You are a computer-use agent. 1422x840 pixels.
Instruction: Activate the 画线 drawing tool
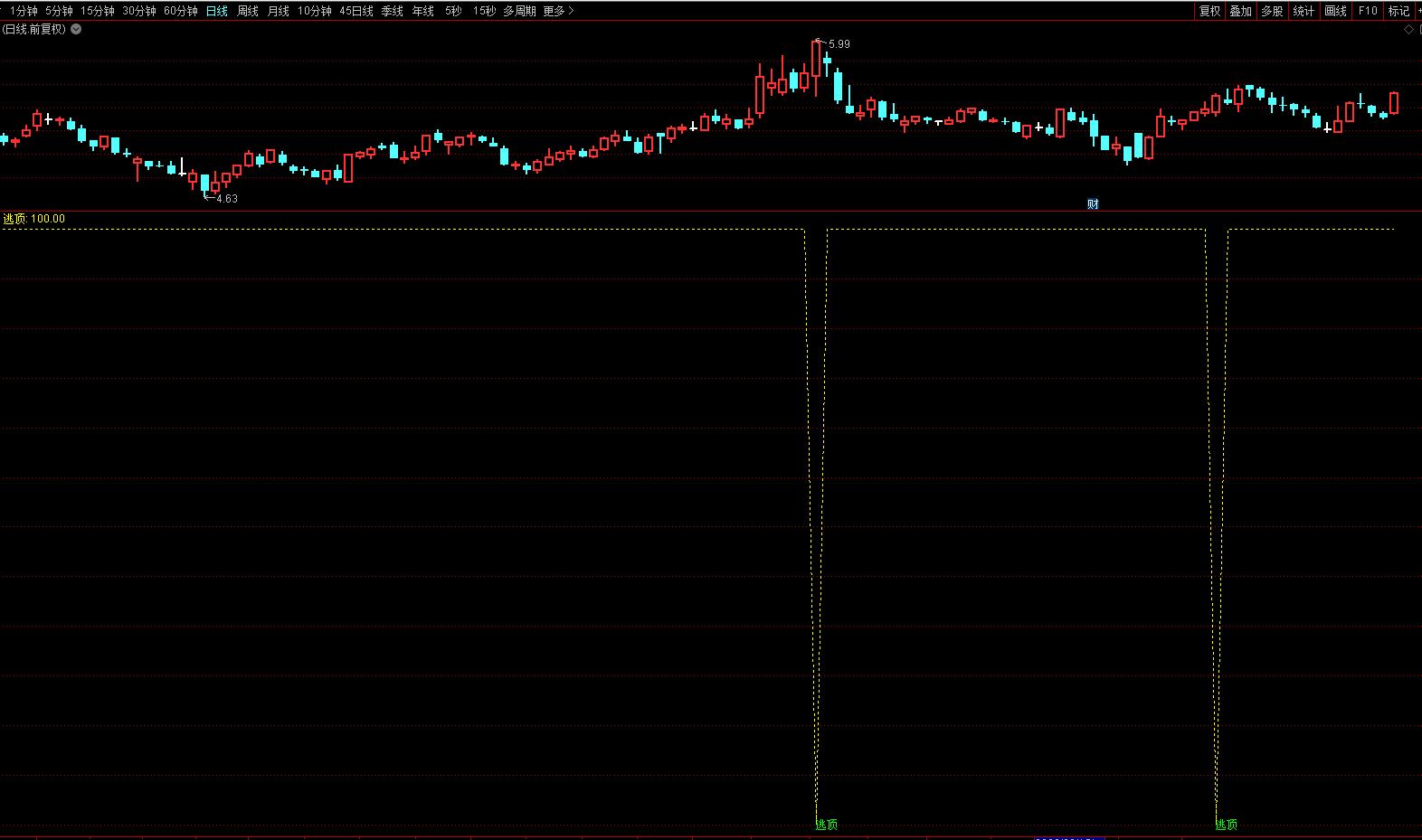1335,11
